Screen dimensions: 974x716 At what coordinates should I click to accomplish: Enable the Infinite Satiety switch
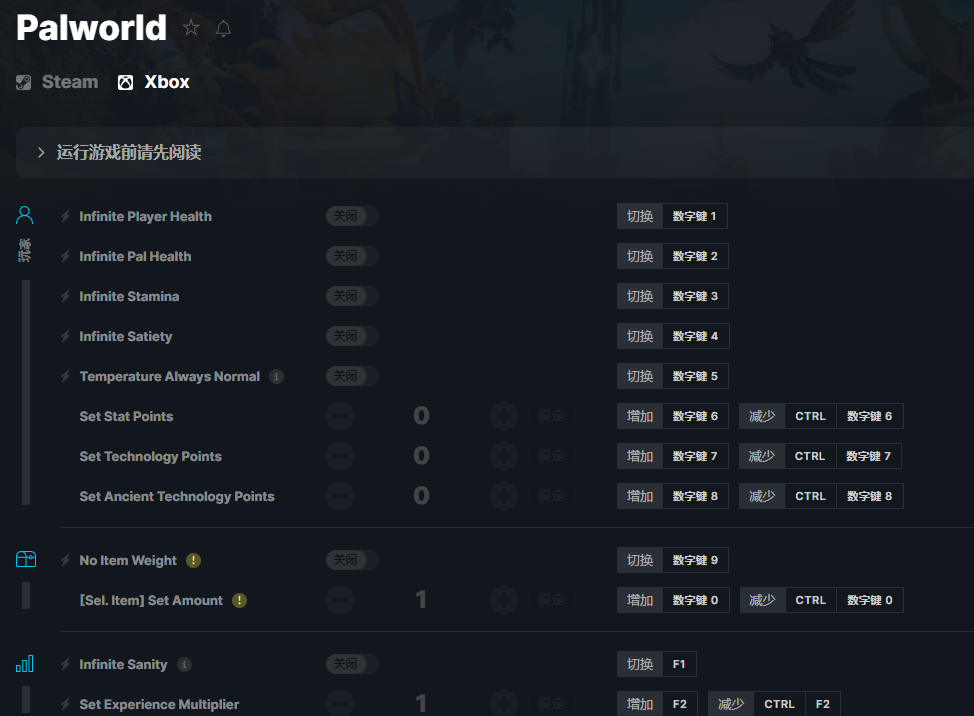(353, 336)
